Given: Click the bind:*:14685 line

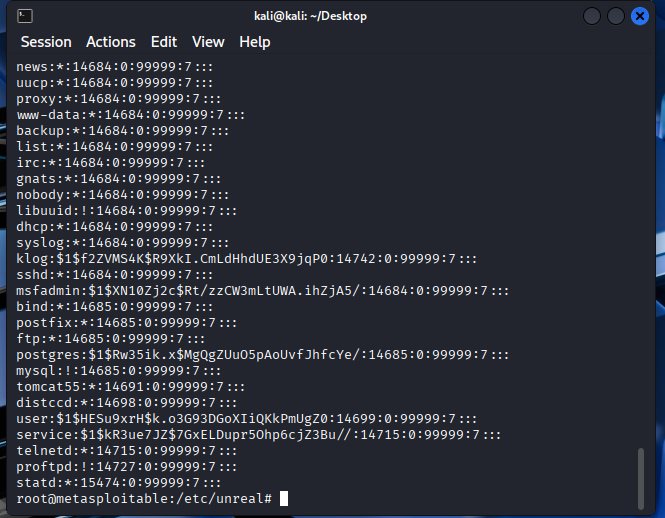Looking at the screenshot, I should tap(115, 307).
